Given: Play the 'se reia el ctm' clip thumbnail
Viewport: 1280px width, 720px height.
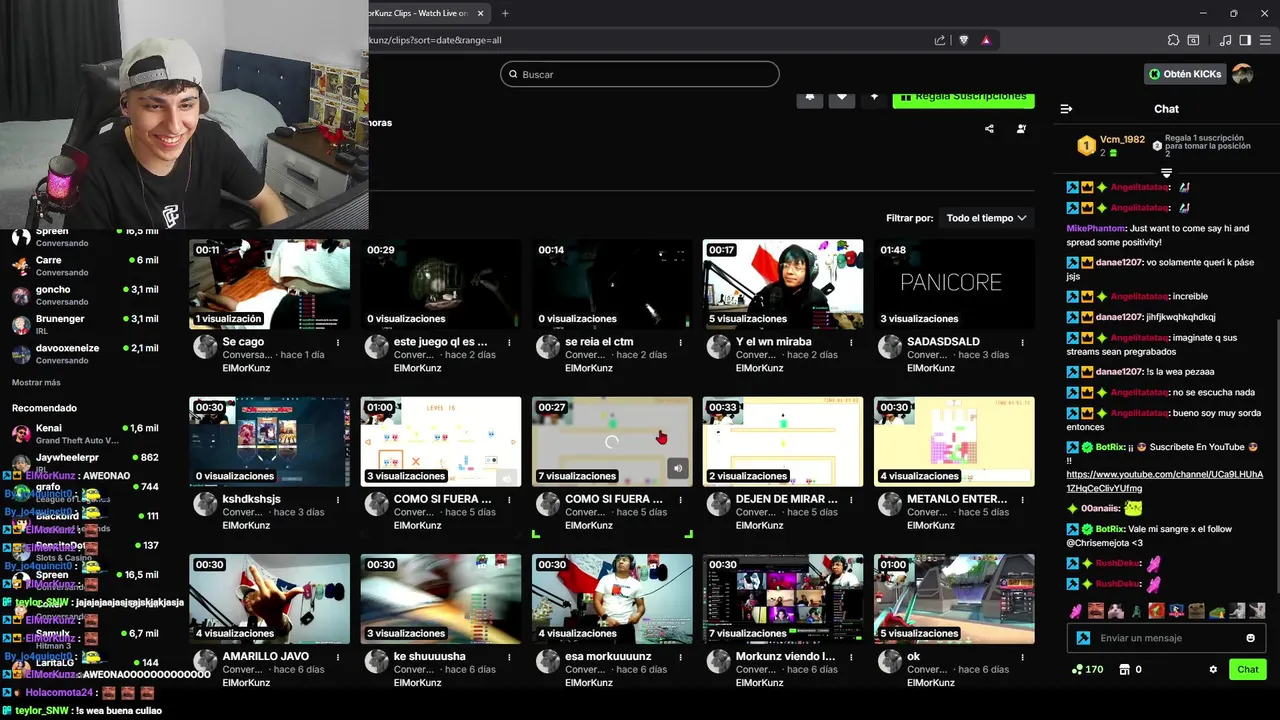Looking at the screenshot, I should point(612,284).
